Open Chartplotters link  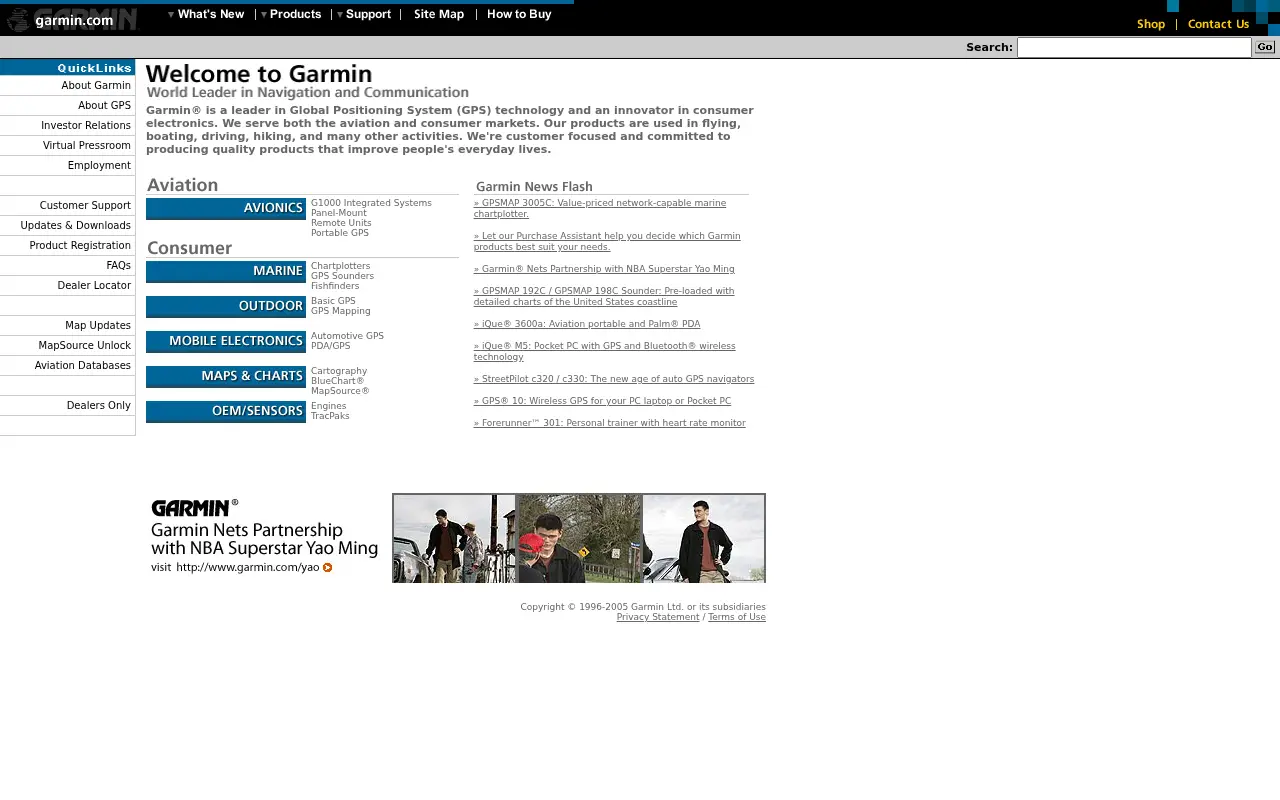341,266
